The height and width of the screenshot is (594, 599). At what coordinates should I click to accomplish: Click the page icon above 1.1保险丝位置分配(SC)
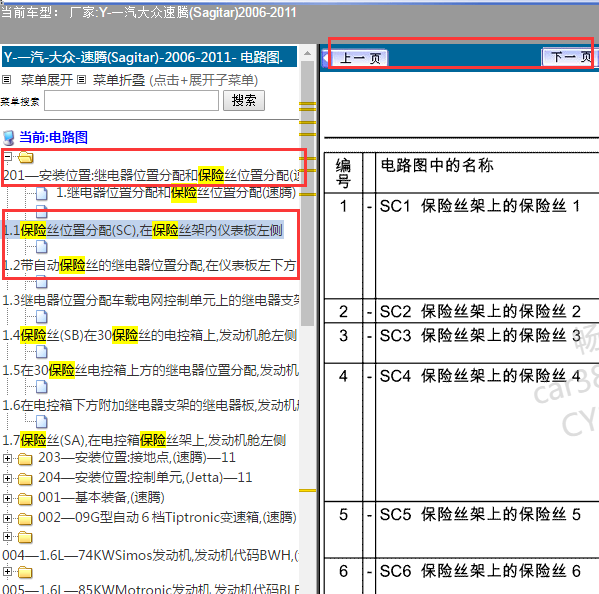click(42, 211)
